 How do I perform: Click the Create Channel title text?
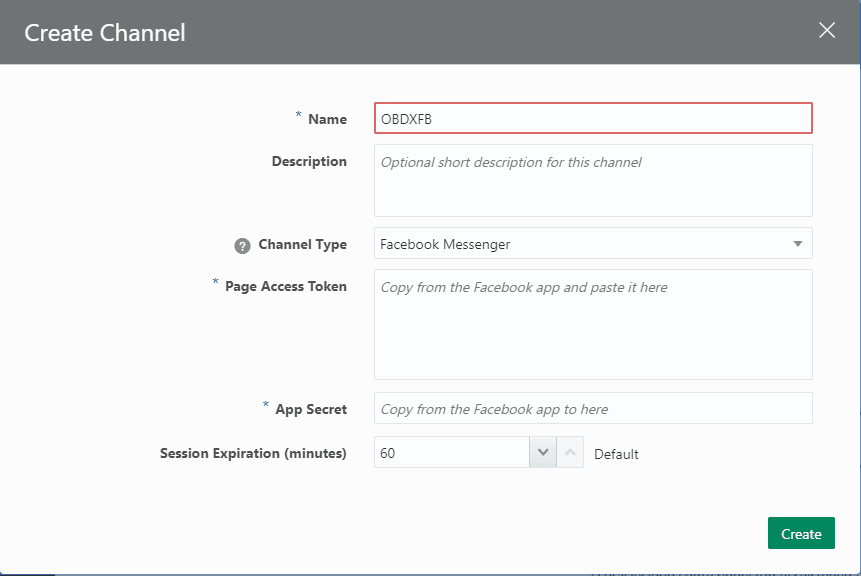pyautogui.click(x=104, y=32)
